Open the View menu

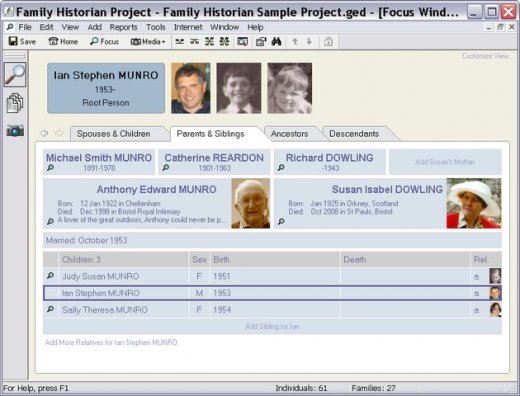click(70, 27)
